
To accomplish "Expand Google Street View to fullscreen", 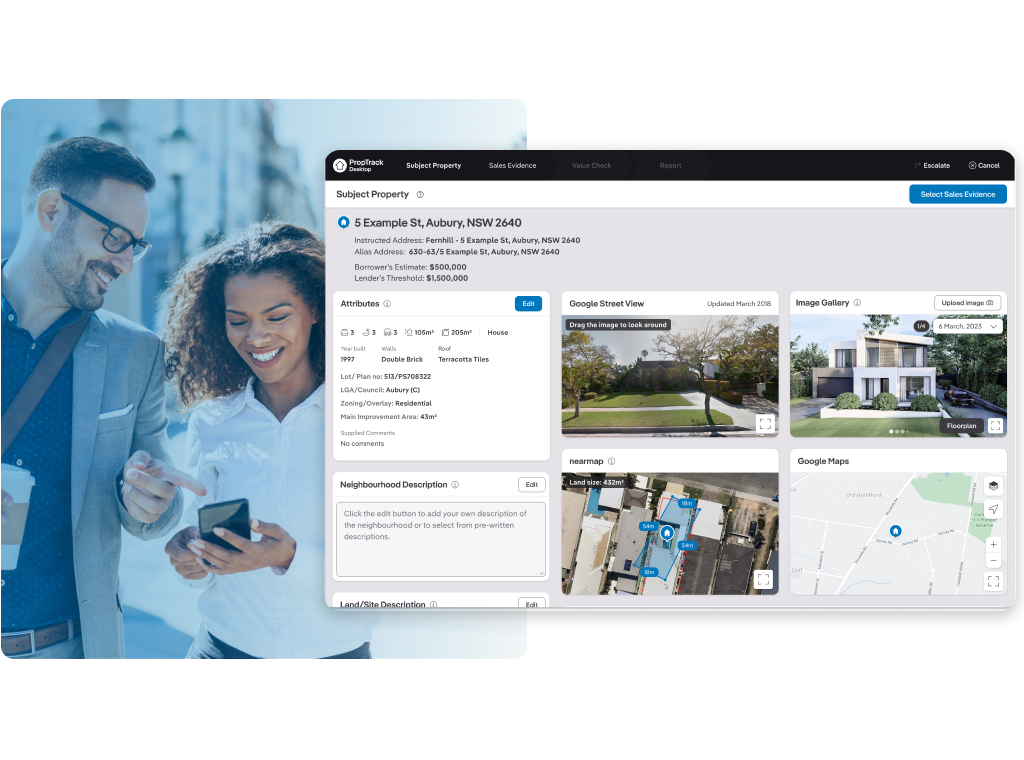I will [765, 423].
